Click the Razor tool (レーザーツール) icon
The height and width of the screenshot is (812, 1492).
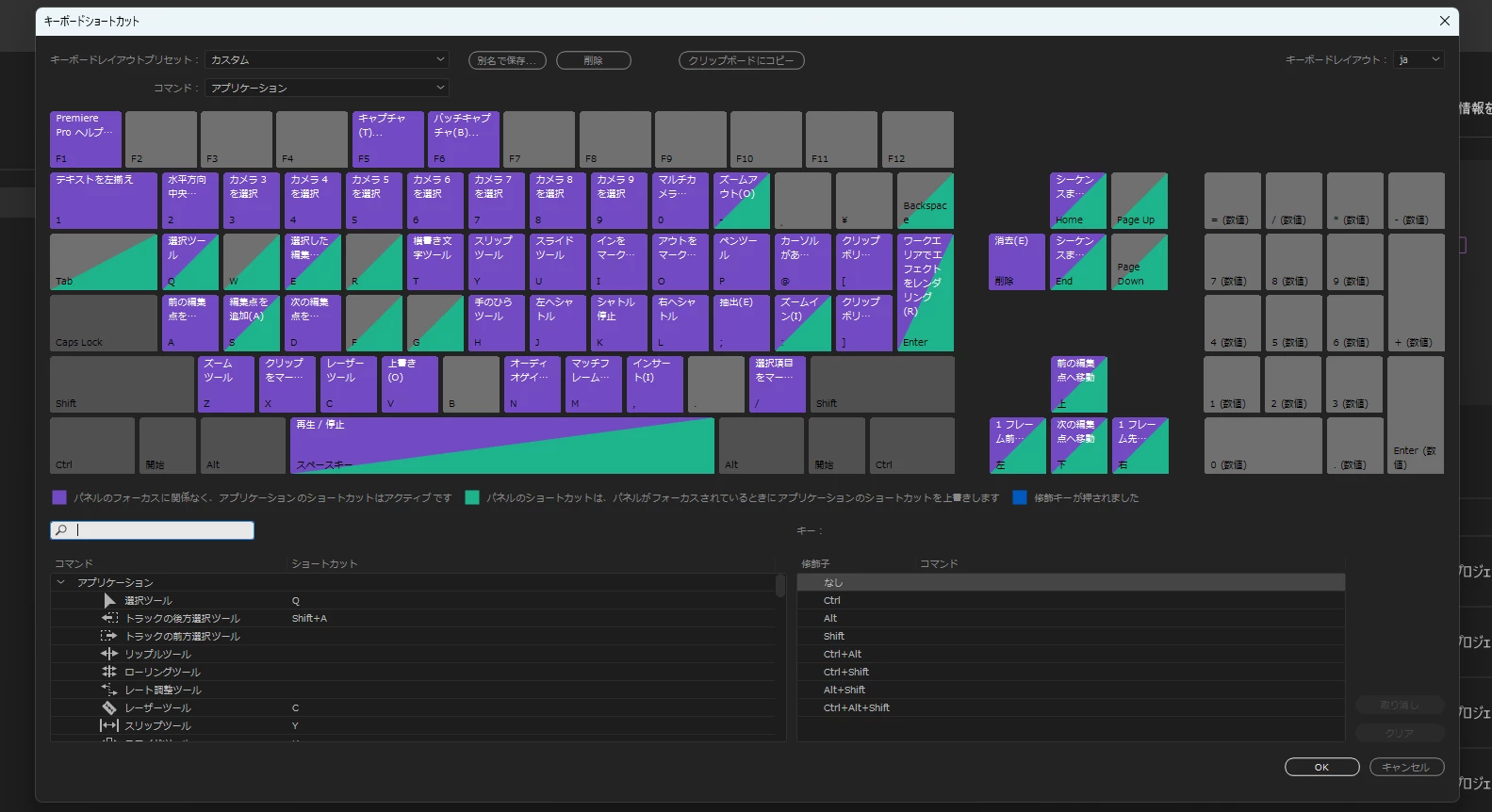[x=109, y=707]
